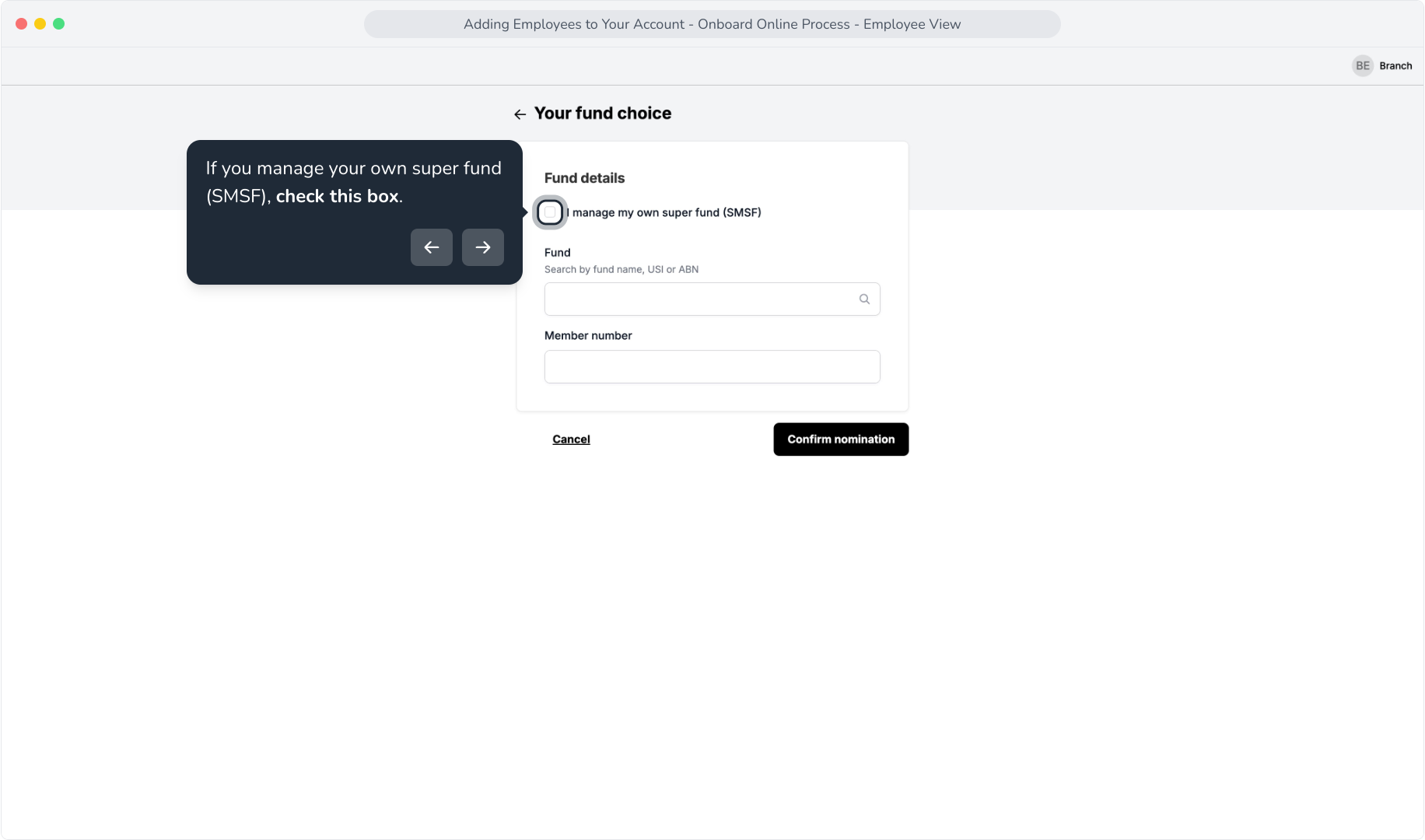The width and height of the screenshot is (1425, 840).
Task: Check the manage my own super fund box
Action: (550, 212)
